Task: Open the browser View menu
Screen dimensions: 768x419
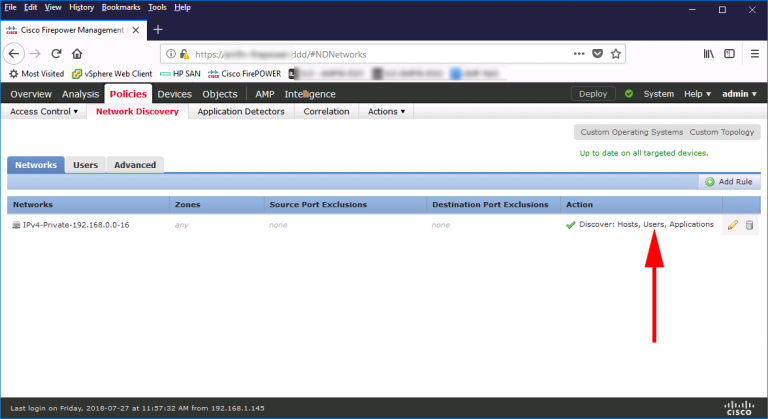Action: (x=53, y=7)
